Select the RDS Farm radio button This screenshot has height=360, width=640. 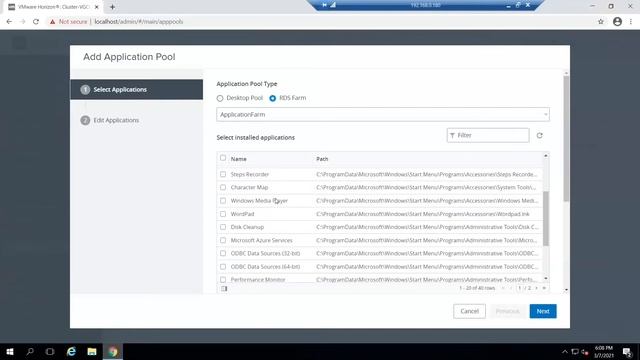pos(273,98)
